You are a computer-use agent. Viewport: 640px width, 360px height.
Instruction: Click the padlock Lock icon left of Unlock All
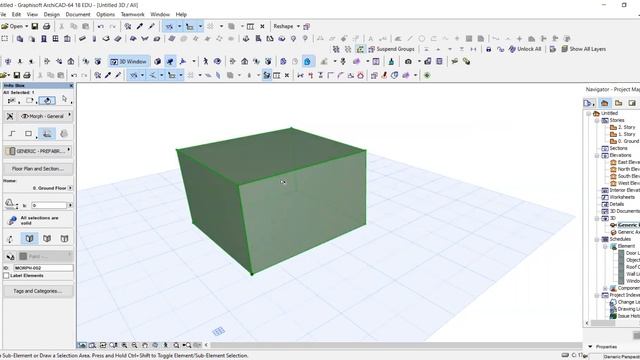click(x=489, y=49)
